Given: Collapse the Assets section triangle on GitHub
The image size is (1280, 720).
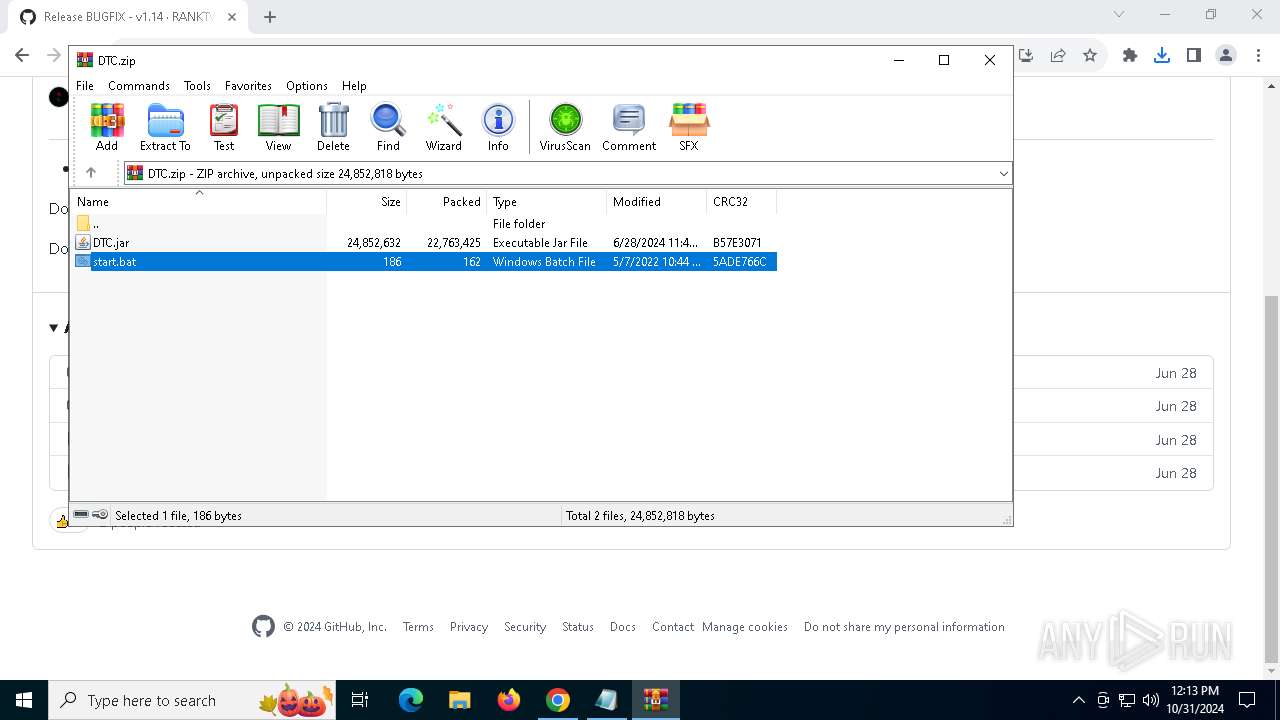Looking at the screenshot, I should pyautogui.click(x=53, y=328).
